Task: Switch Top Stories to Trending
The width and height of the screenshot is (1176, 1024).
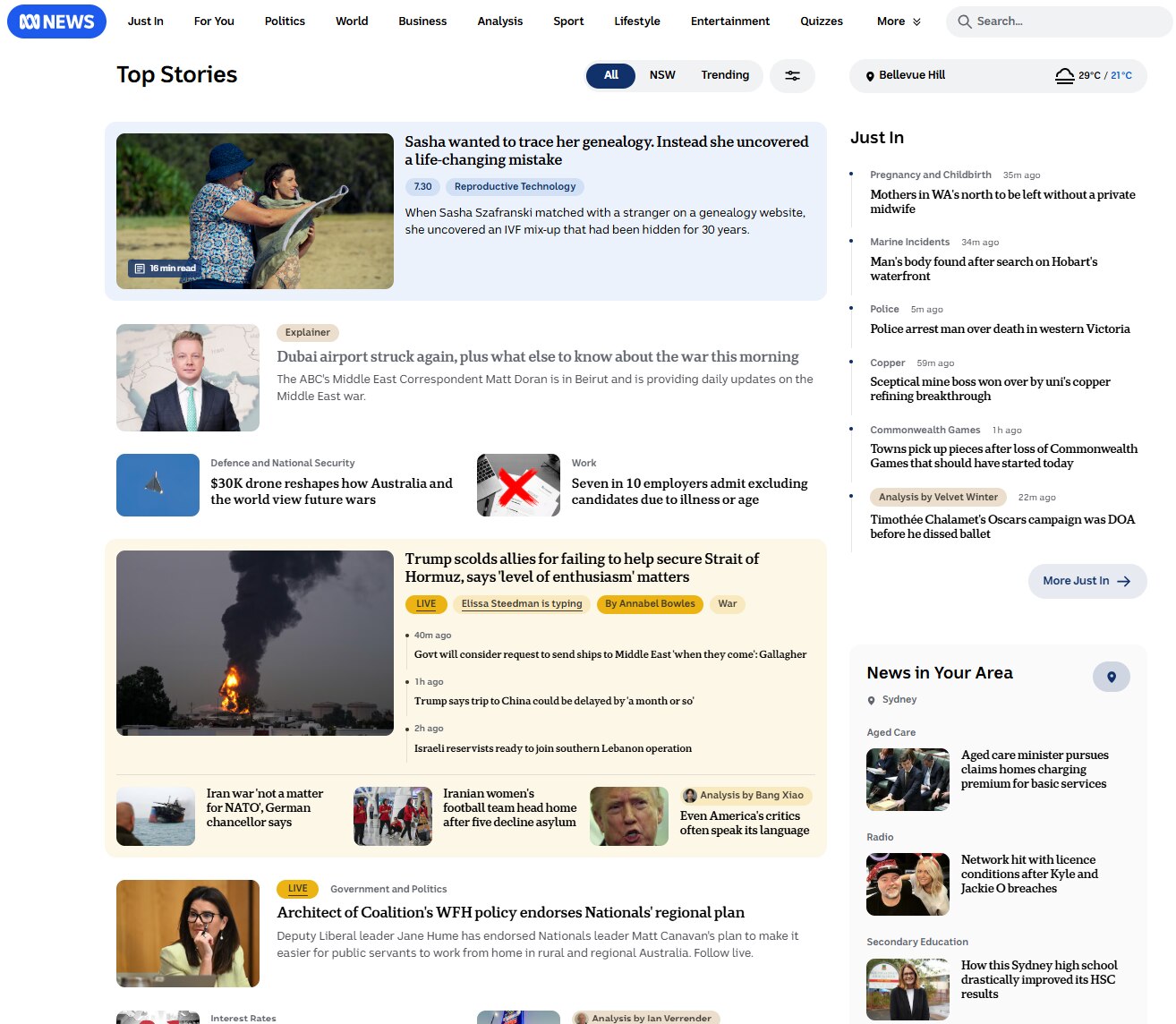Action: pos(725,76)
